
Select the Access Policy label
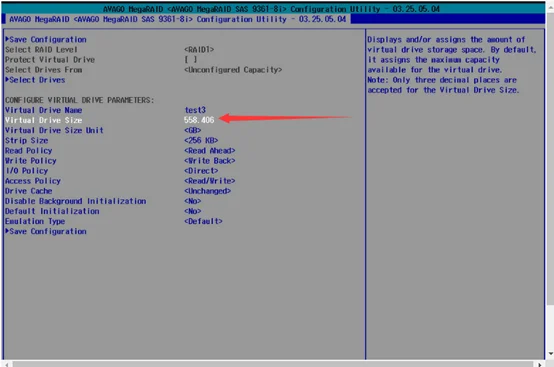tap(33, 181)
